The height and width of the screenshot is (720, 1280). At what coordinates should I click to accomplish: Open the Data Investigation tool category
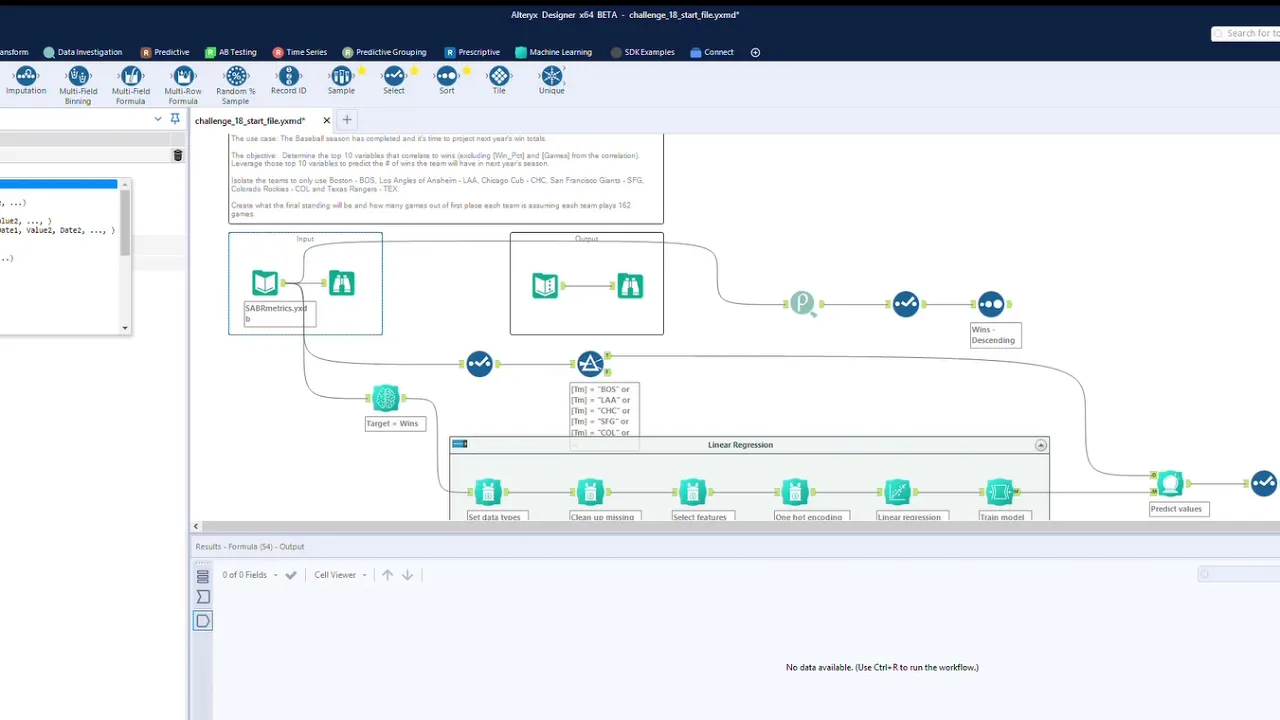(82, 52)
